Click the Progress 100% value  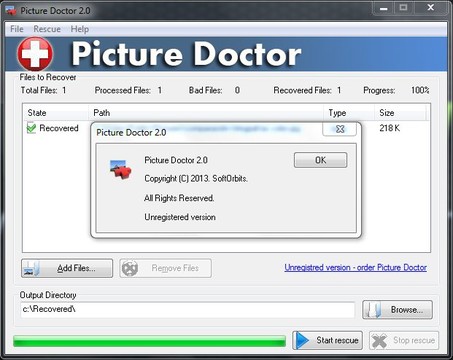click(x=420, y=90)
